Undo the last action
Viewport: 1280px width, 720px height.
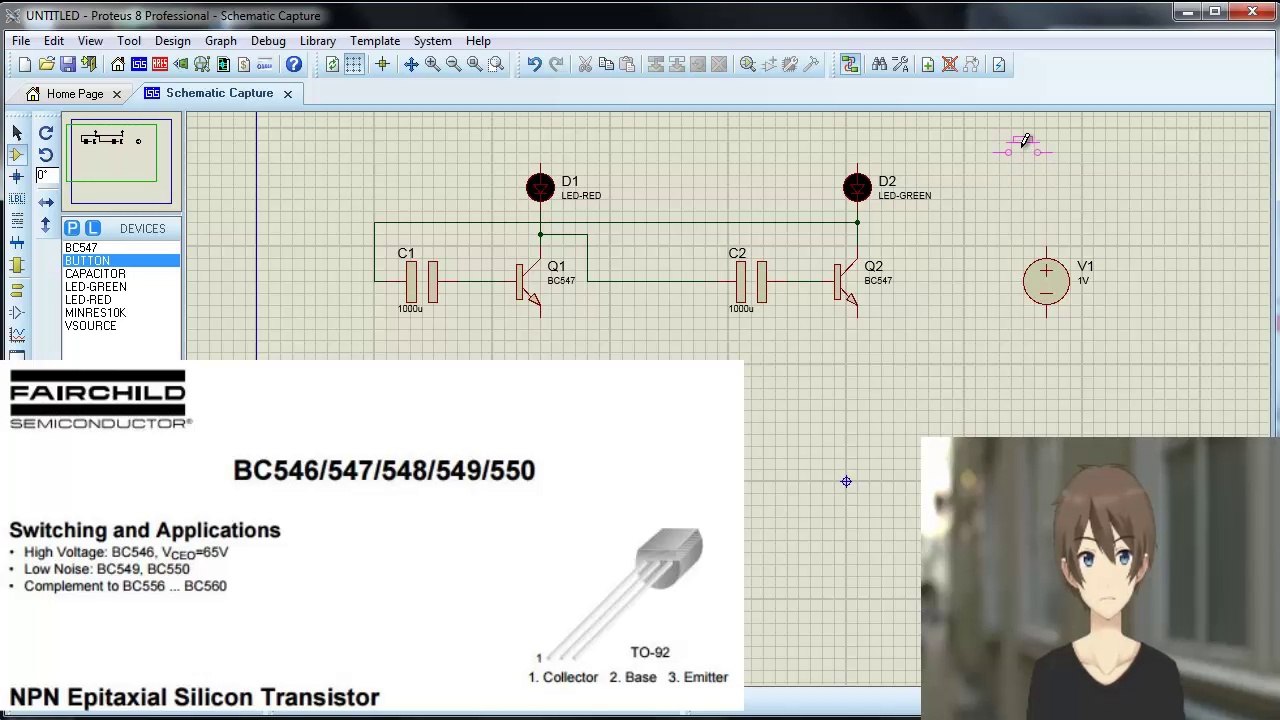(x=534, y=65)
